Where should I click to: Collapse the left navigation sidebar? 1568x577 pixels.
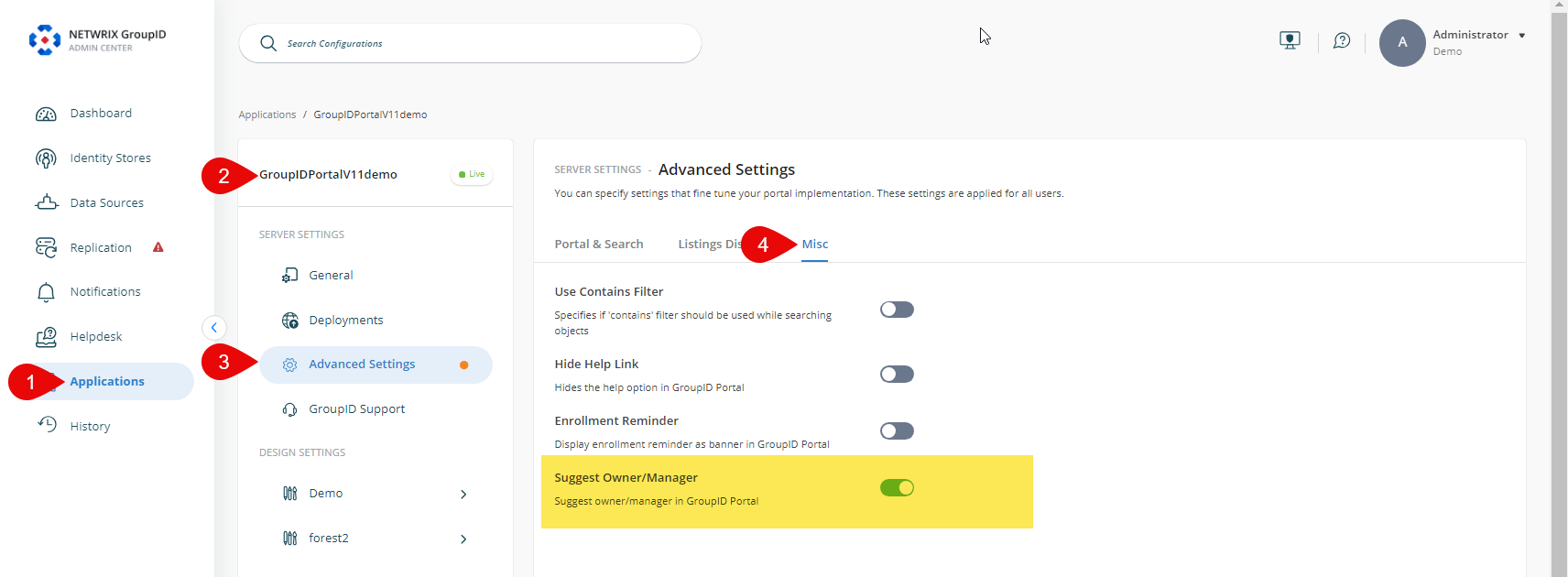click(213, 327)
